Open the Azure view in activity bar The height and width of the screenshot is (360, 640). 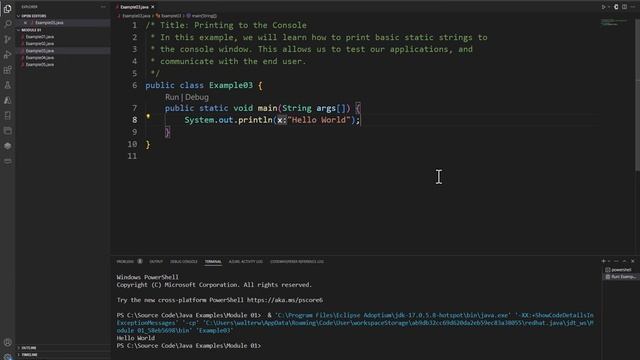7,100
